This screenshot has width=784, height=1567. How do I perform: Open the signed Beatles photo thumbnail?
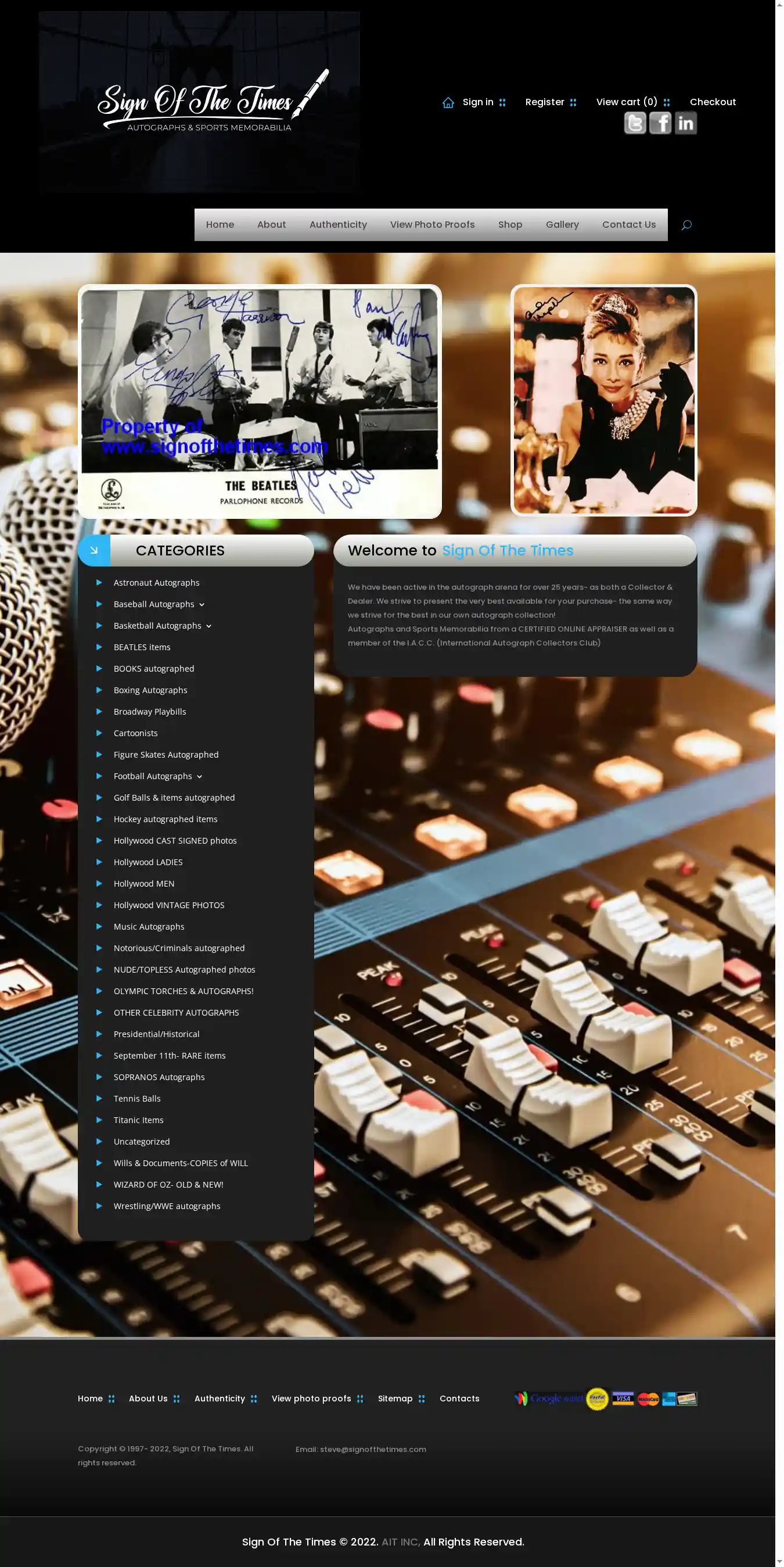pos(260,401)
